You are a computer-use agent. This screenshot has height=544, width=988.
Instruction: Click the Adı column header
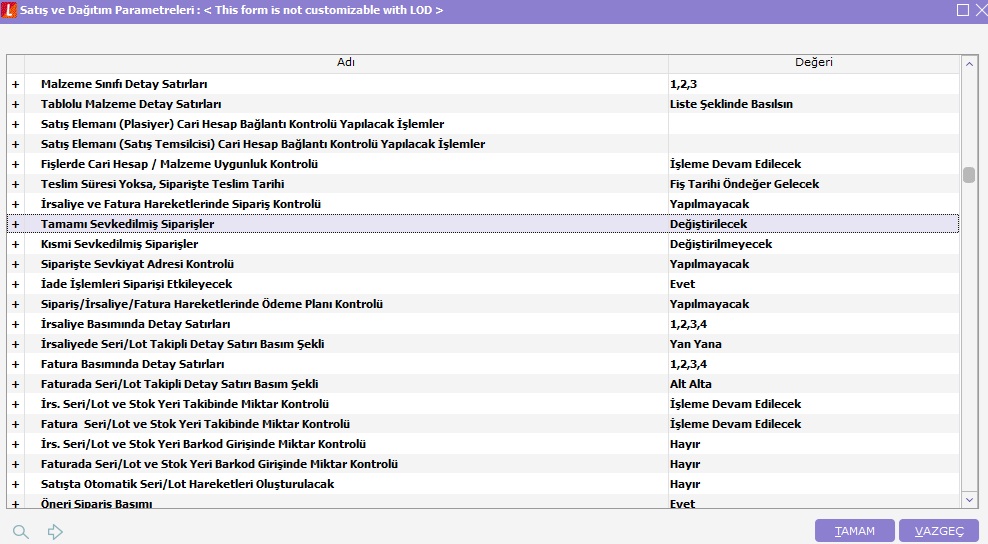click(346, 62)
